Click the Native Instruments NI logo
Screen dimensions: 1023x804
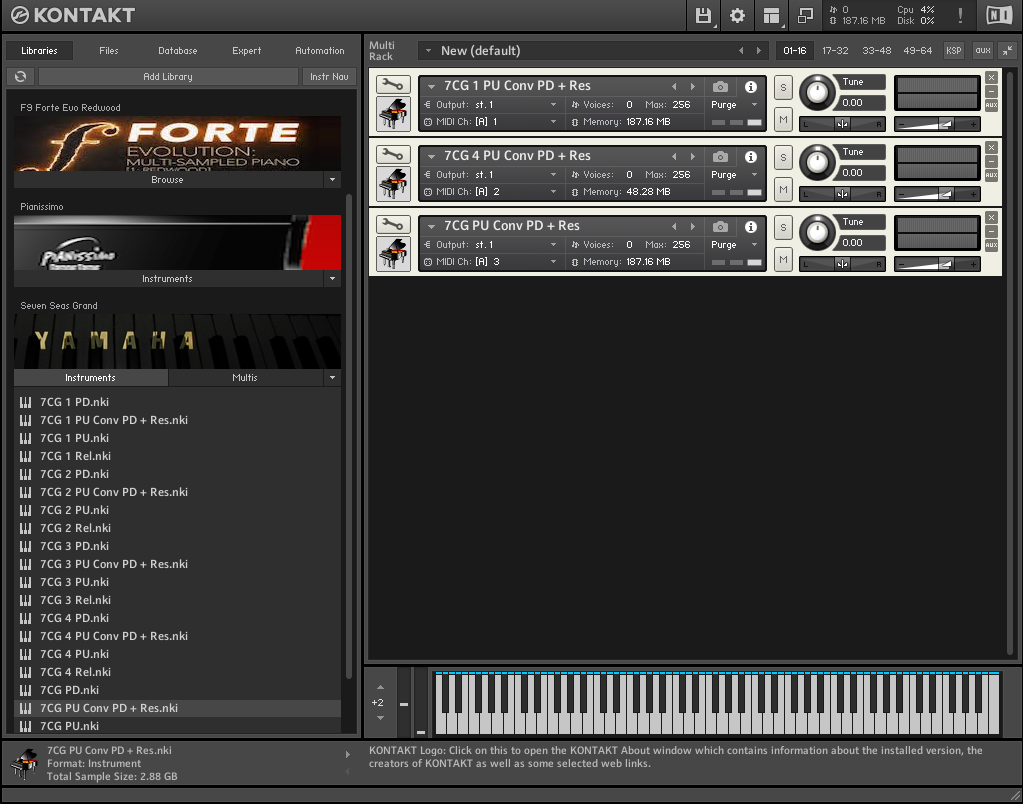click(999, 15)
